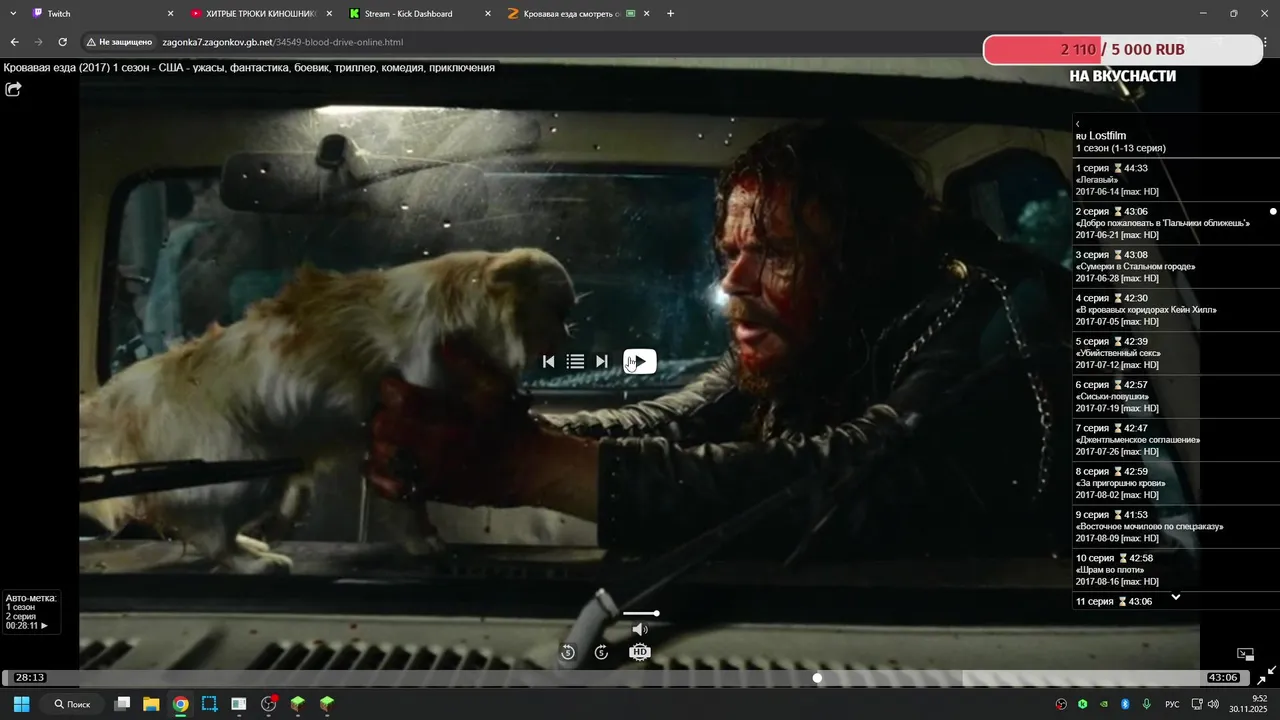Toggle the playlist list icon
The width and height of the screenshot is (1280, 720).
pos(575,361)
